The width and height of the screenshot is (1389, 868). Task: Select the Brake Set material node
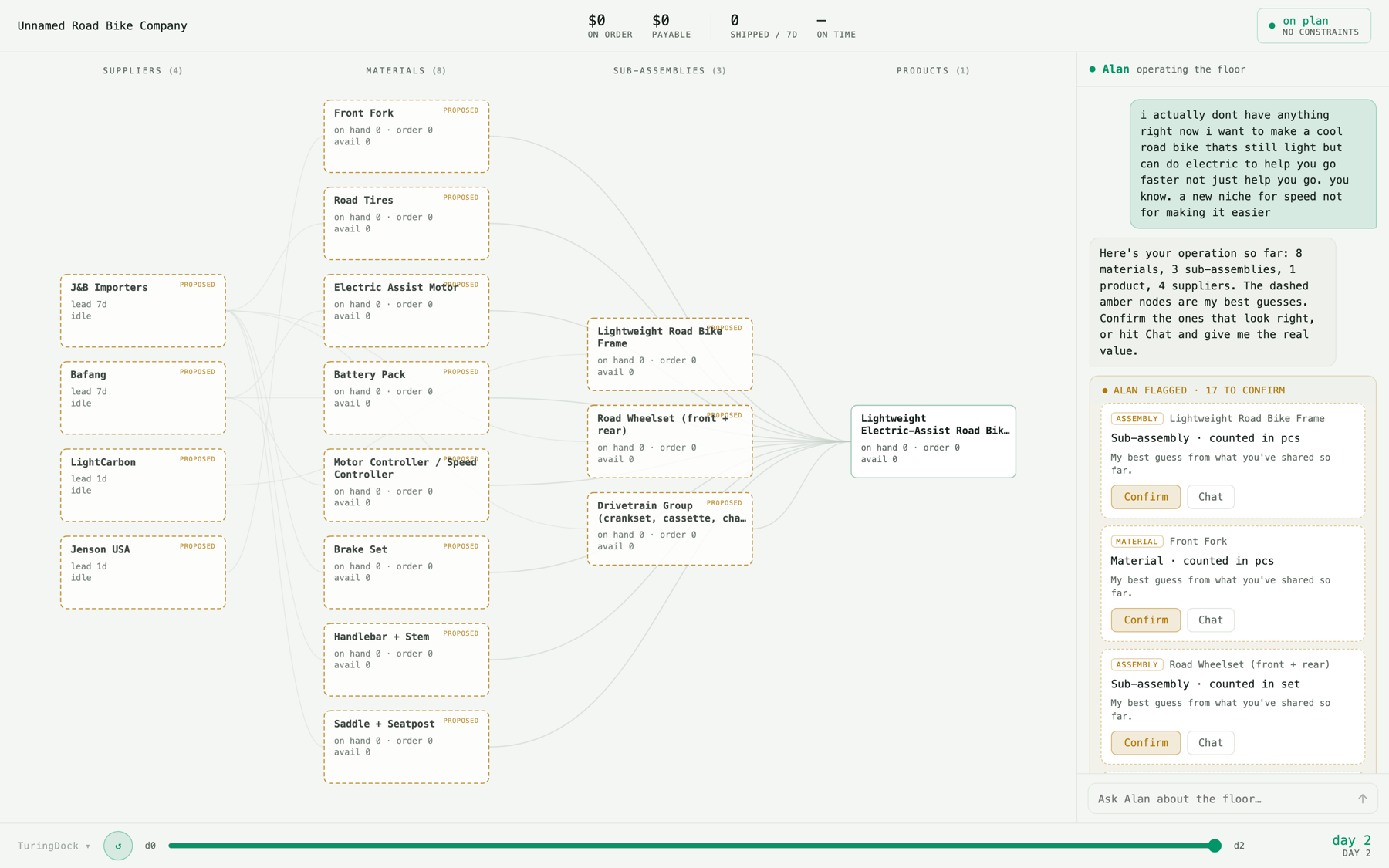[x=406, y=572]
